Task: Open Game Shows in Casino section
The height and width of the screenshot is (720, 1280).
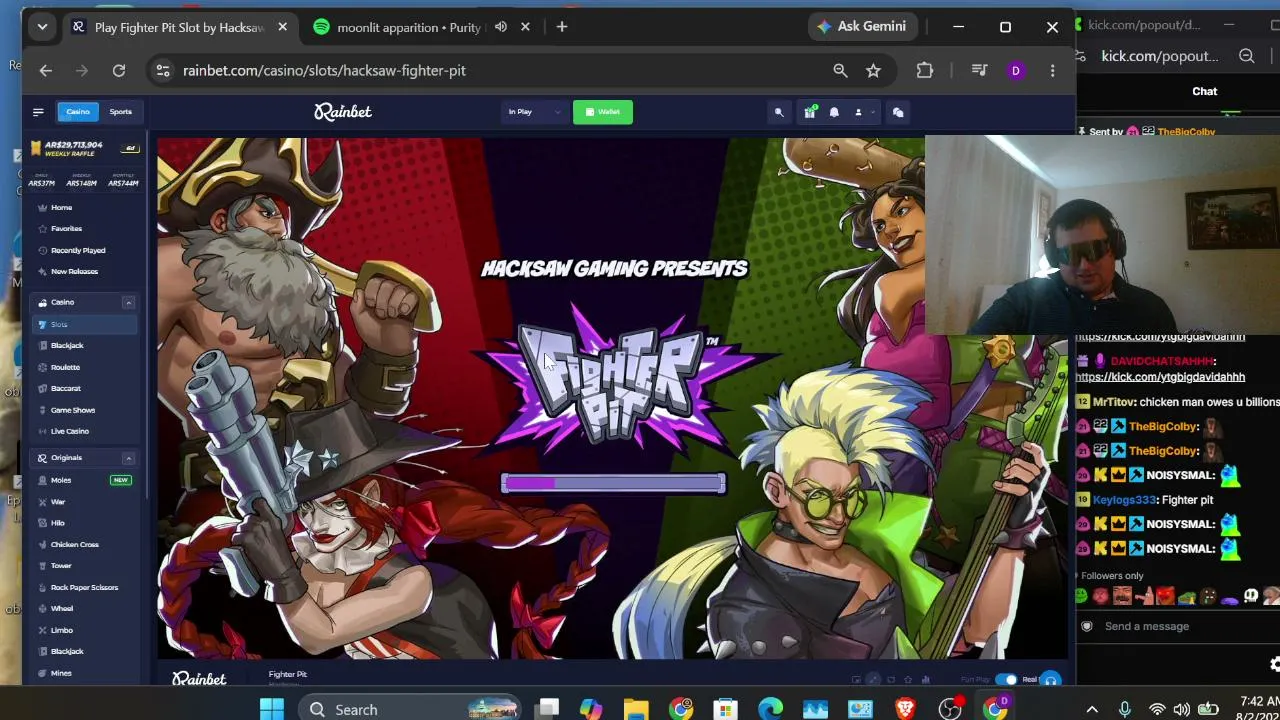Action: pos(73,410)
